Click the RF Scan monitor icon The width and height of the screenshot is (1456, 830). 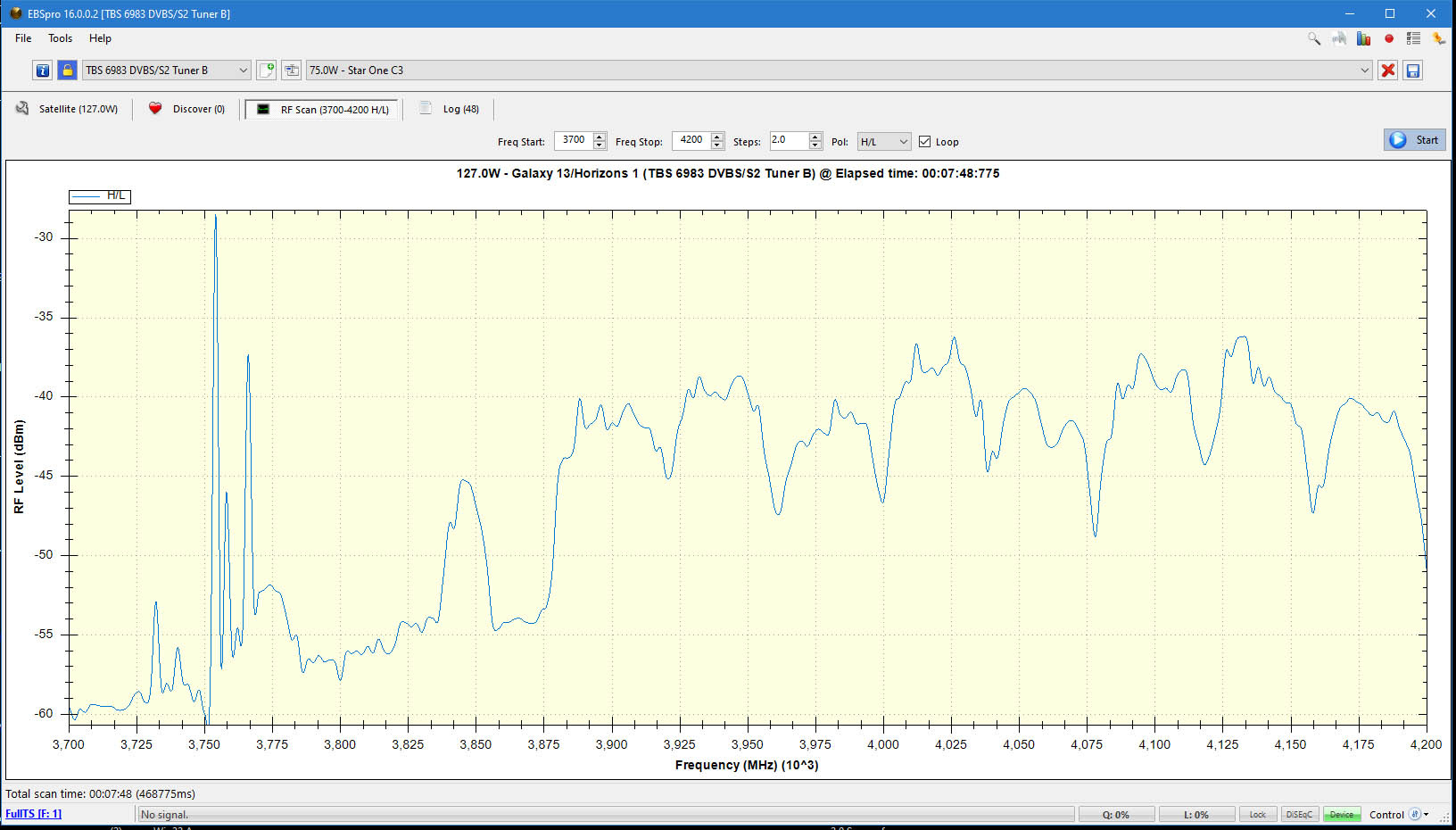263,109
